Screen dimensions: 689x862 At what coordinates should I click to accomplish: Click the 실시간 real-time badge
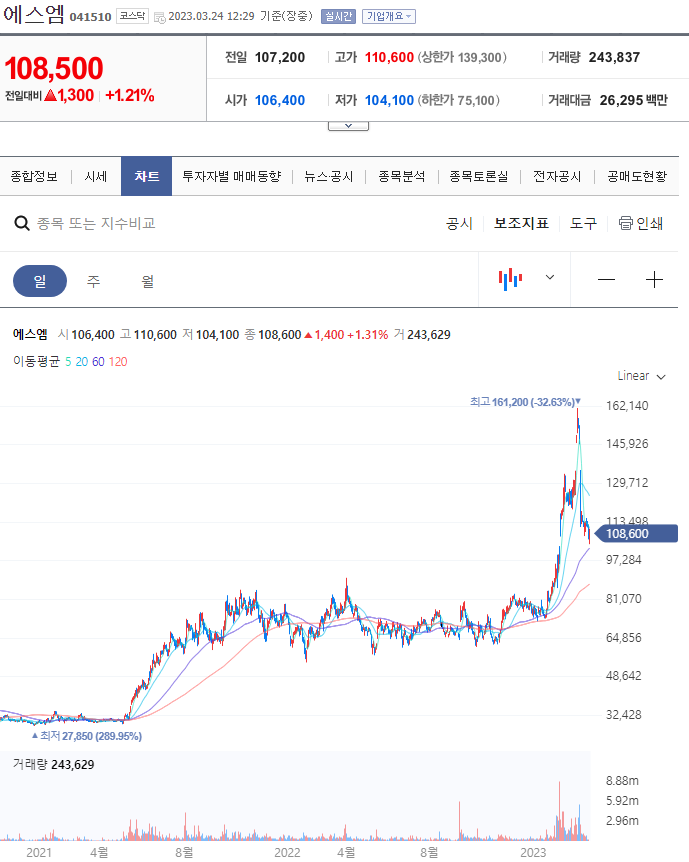338,16
